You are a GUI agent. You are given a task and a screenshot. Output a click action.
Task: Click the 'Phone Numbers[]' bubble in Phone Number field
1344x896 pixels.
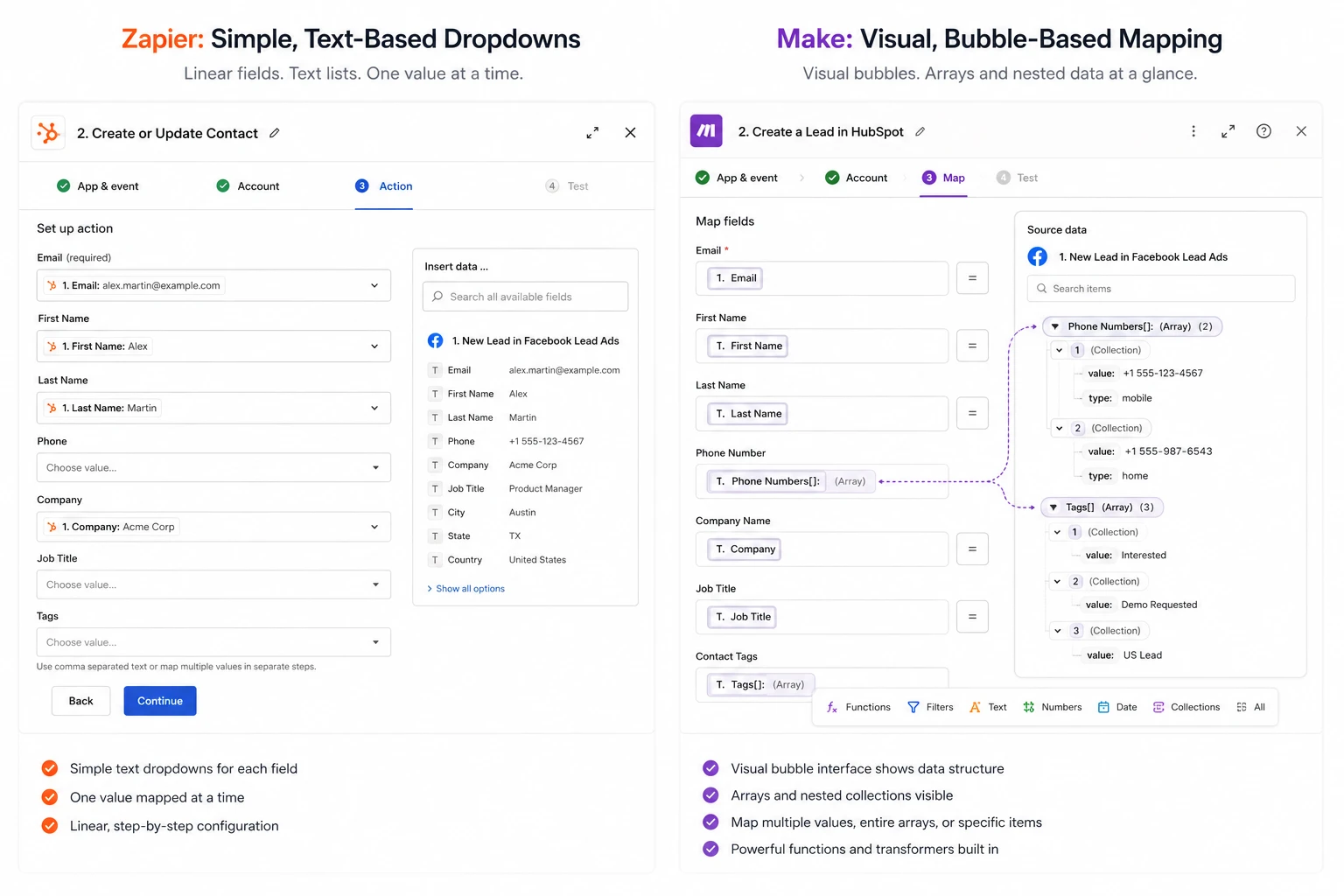(x=790, y=481)
